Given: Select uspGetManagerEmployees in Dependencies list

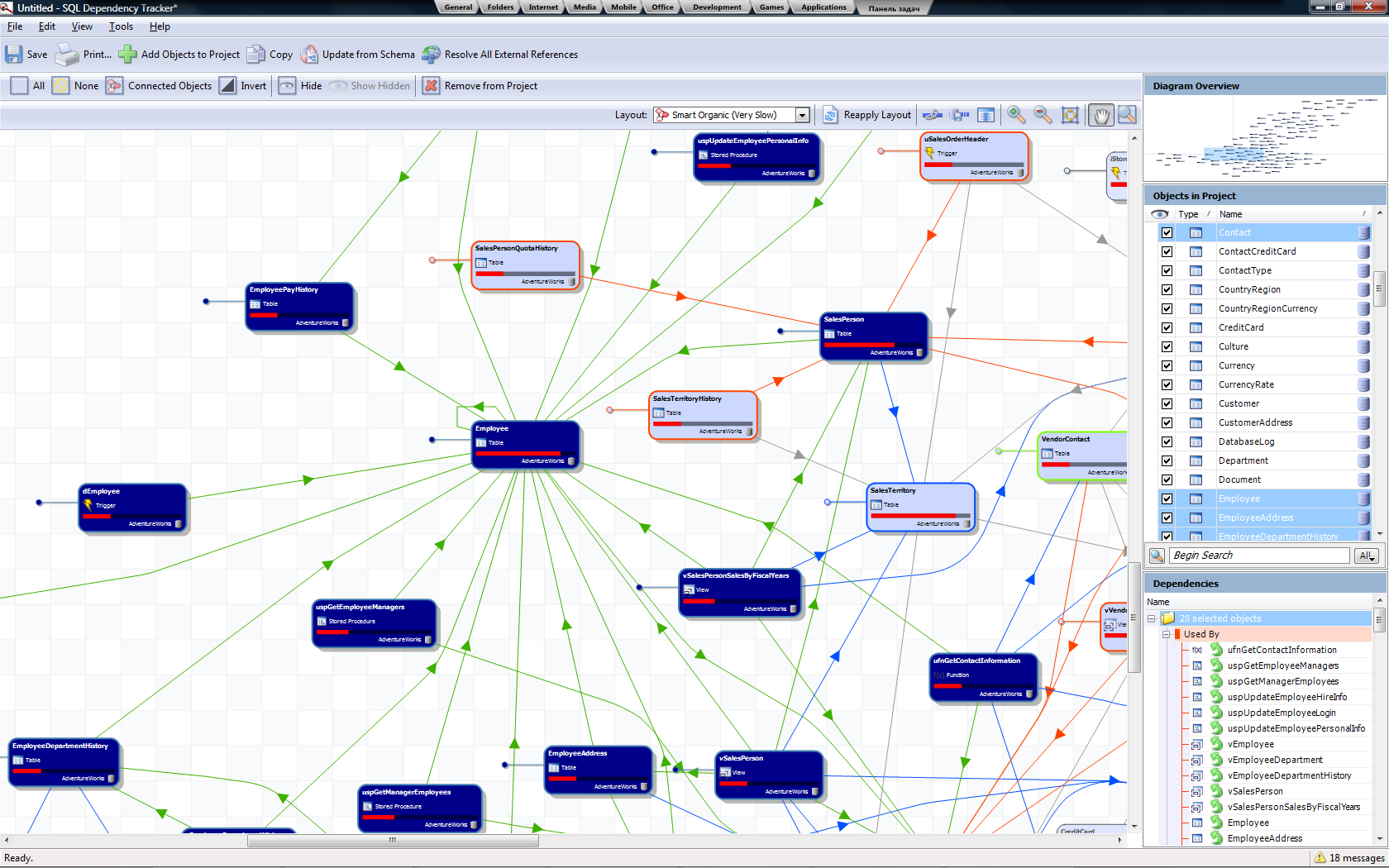Looking at the screenshot, I should tap(1282, 681).
